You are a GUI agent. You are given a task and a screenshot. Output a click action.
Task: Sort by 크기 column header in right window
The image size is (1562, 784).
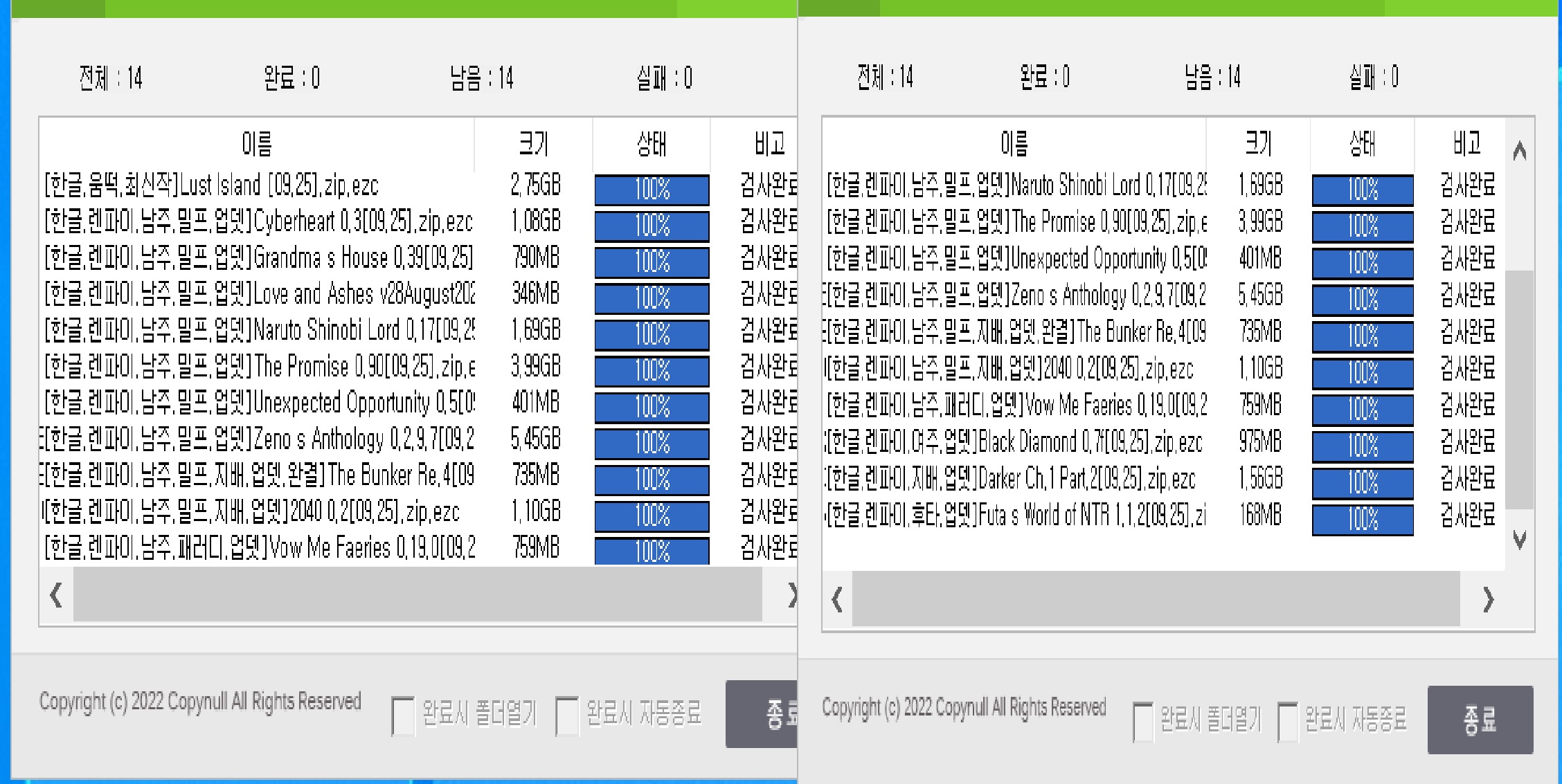coord(1258,143)
